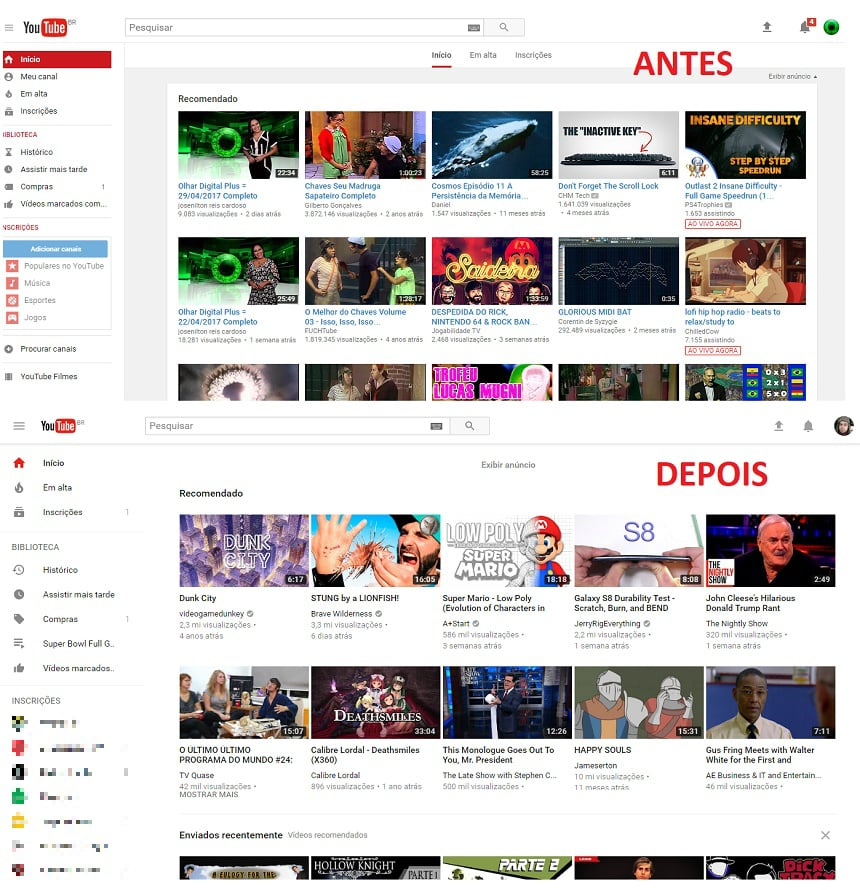860x890 pixels.
Task: Close the Enviados recentemente section
Action: (825, 835)
